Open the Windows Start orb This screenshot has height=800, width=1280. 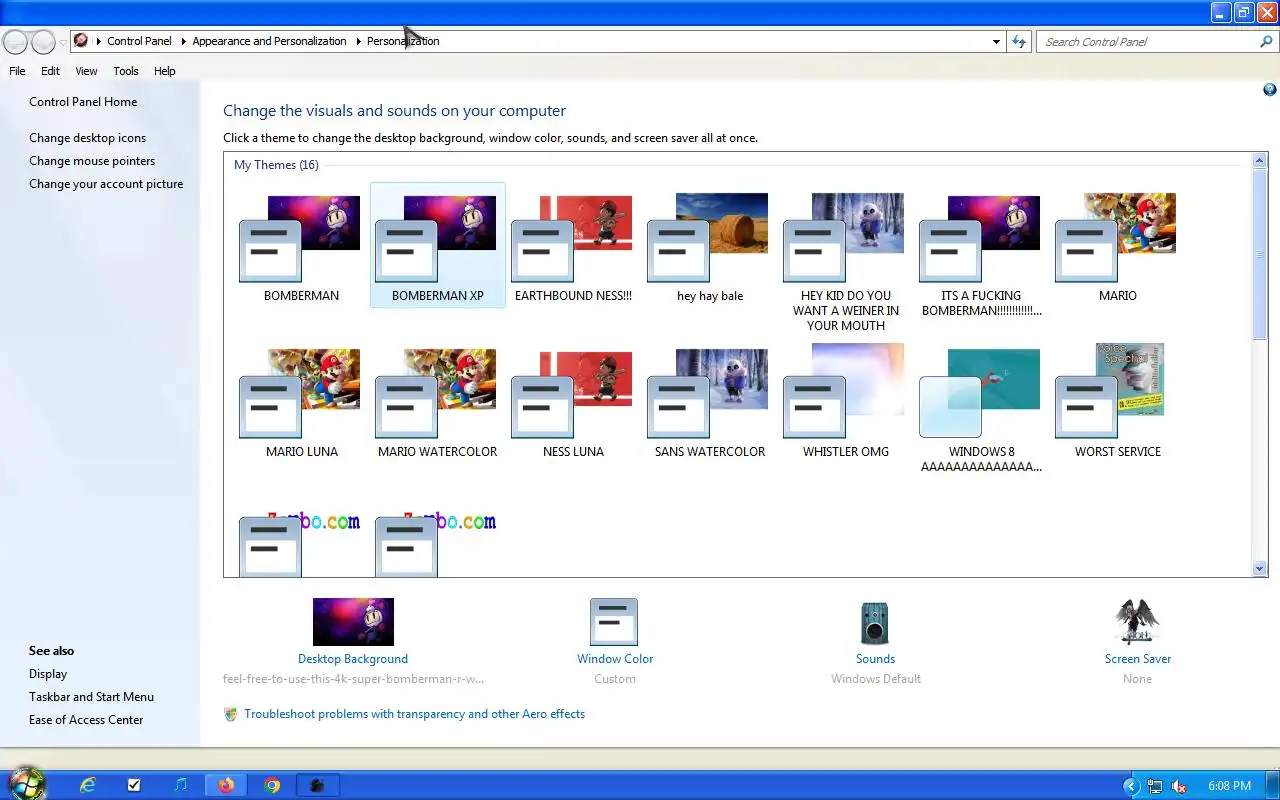click(x=26, y=783)
